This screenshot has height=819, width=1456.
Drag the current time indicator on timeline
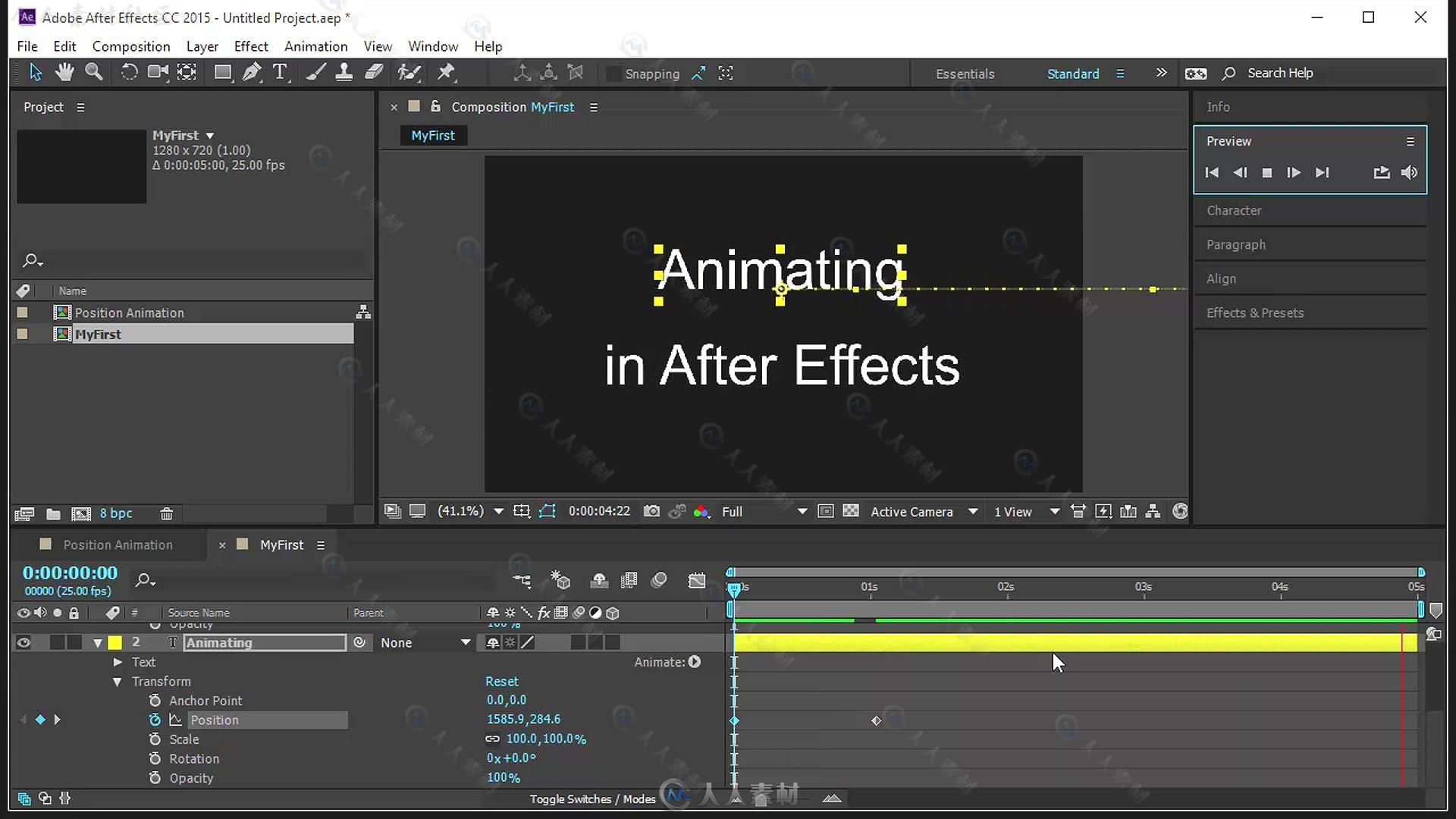click(733, 588)
